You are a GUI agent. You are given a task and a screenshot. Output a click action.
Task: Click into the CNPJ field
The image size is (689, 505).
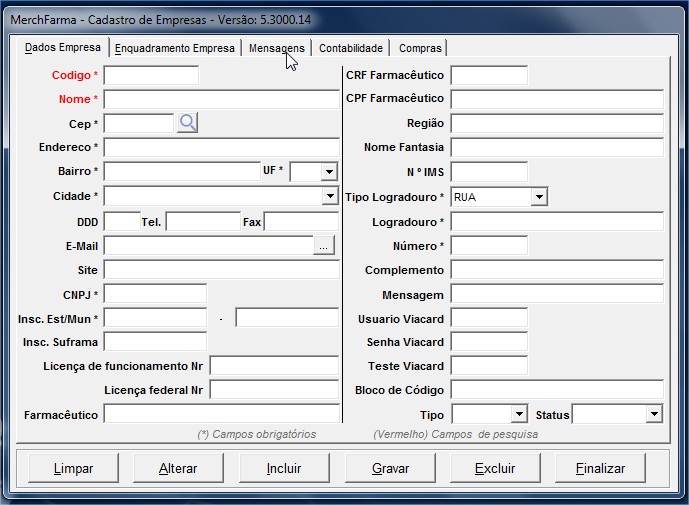(155, 294)
